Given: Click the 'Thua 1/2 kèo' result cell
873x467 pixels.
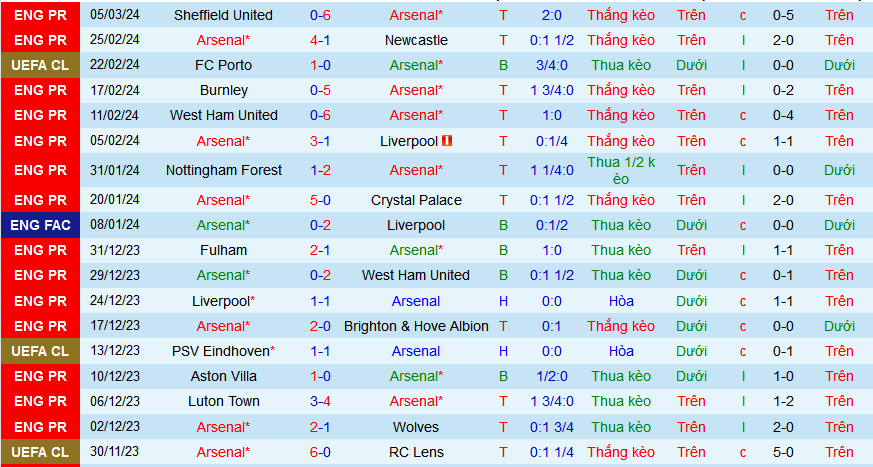Looking at the screenshot, I should point(621,170).
